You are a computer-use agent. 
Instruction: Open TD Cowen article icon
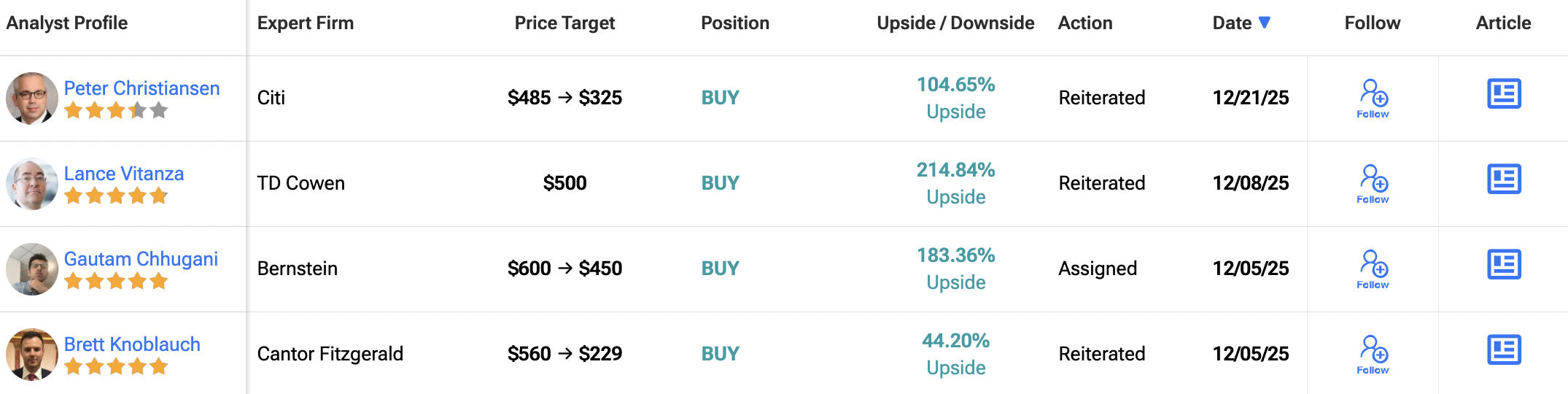click(1503, 179)
